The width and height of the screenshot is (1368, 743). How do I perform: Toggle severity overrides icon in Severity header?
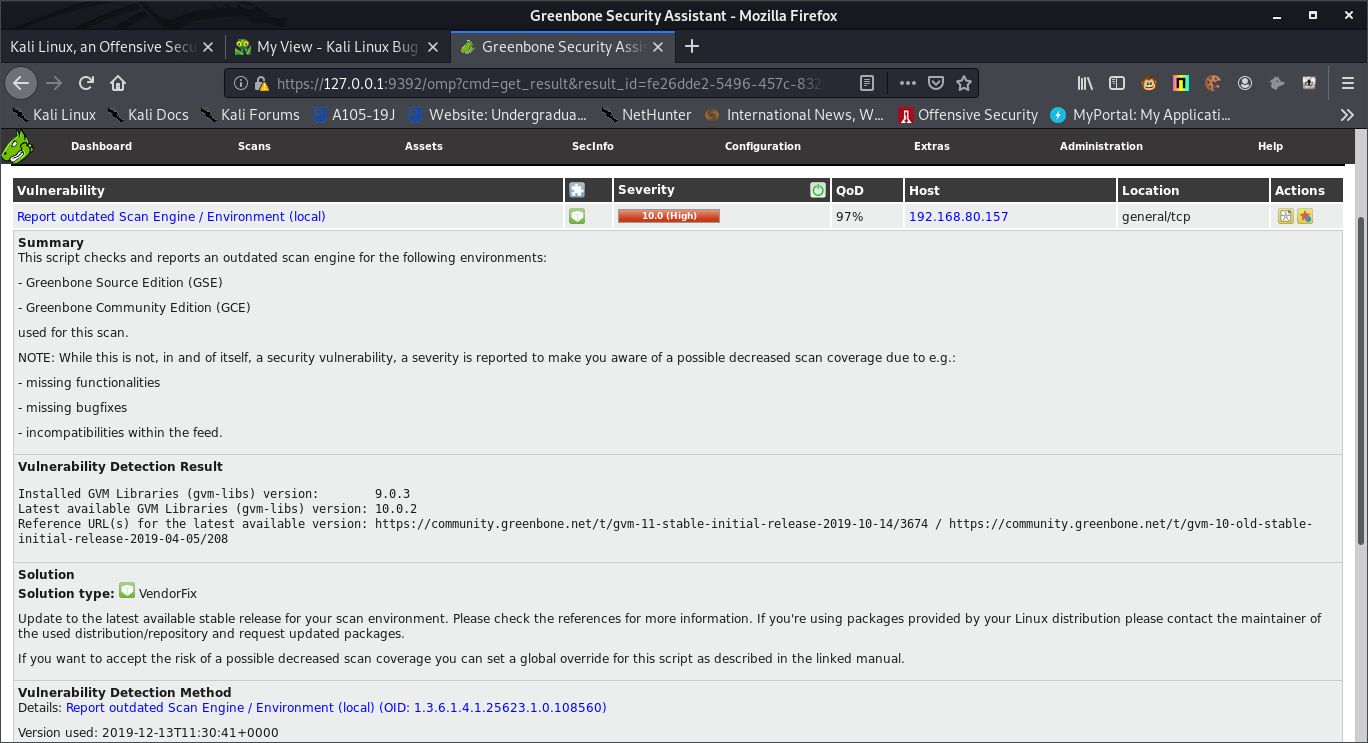coord(817,190)
